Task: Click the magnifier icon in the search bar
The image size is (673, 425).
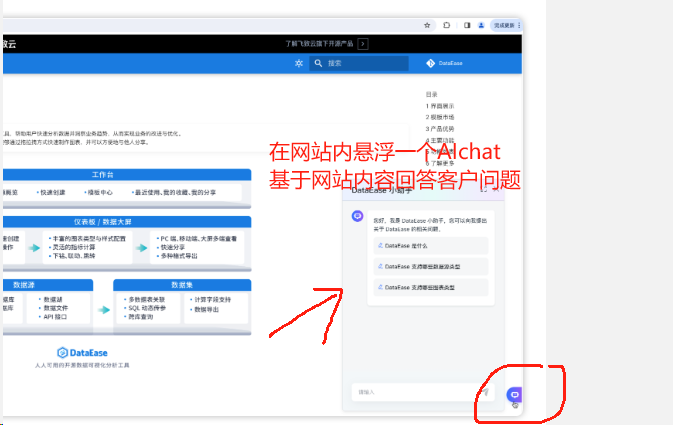Action: (318, 63)
